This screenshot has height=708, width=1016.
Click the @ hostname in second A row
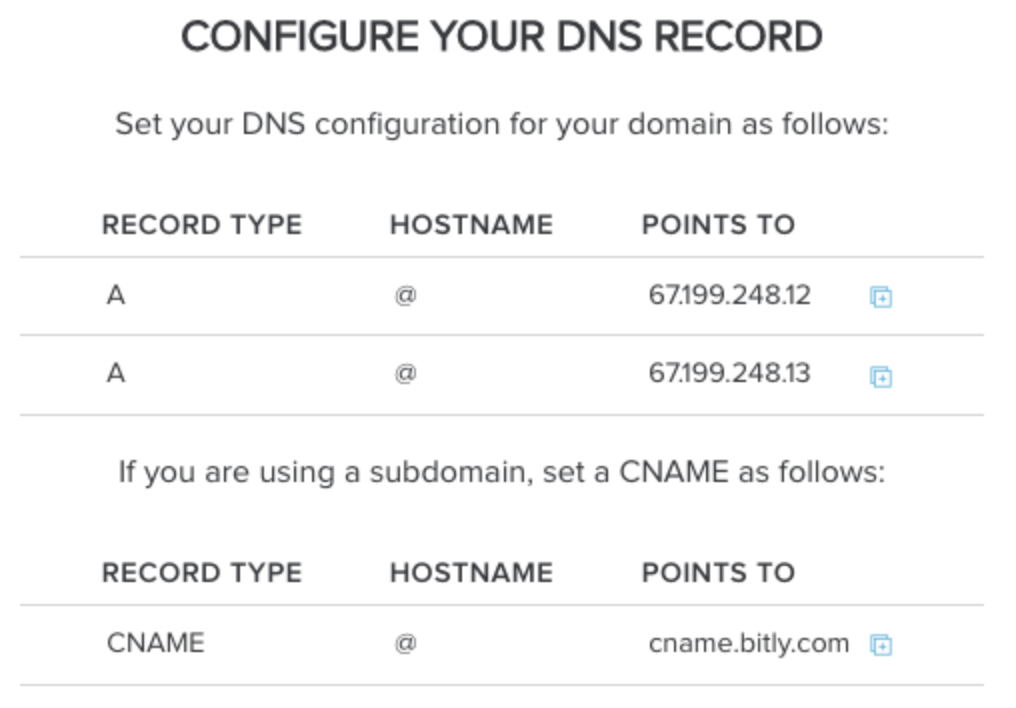(x=406, y=373)
